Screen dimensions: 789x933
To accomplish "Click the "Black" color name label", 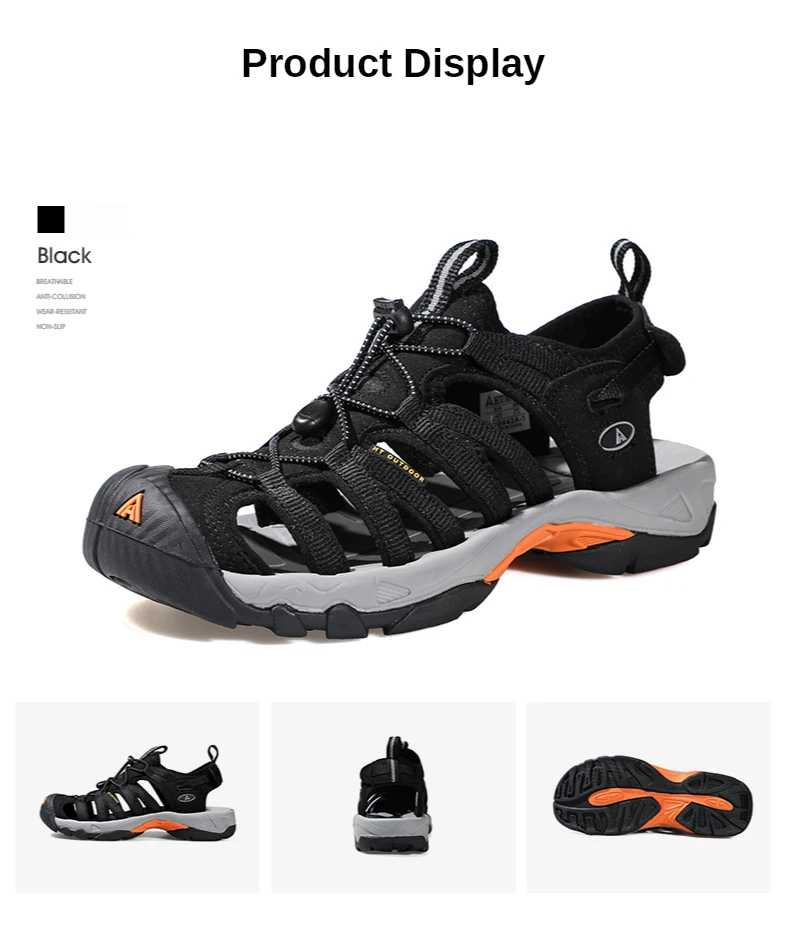I will [x=64, y=256].
